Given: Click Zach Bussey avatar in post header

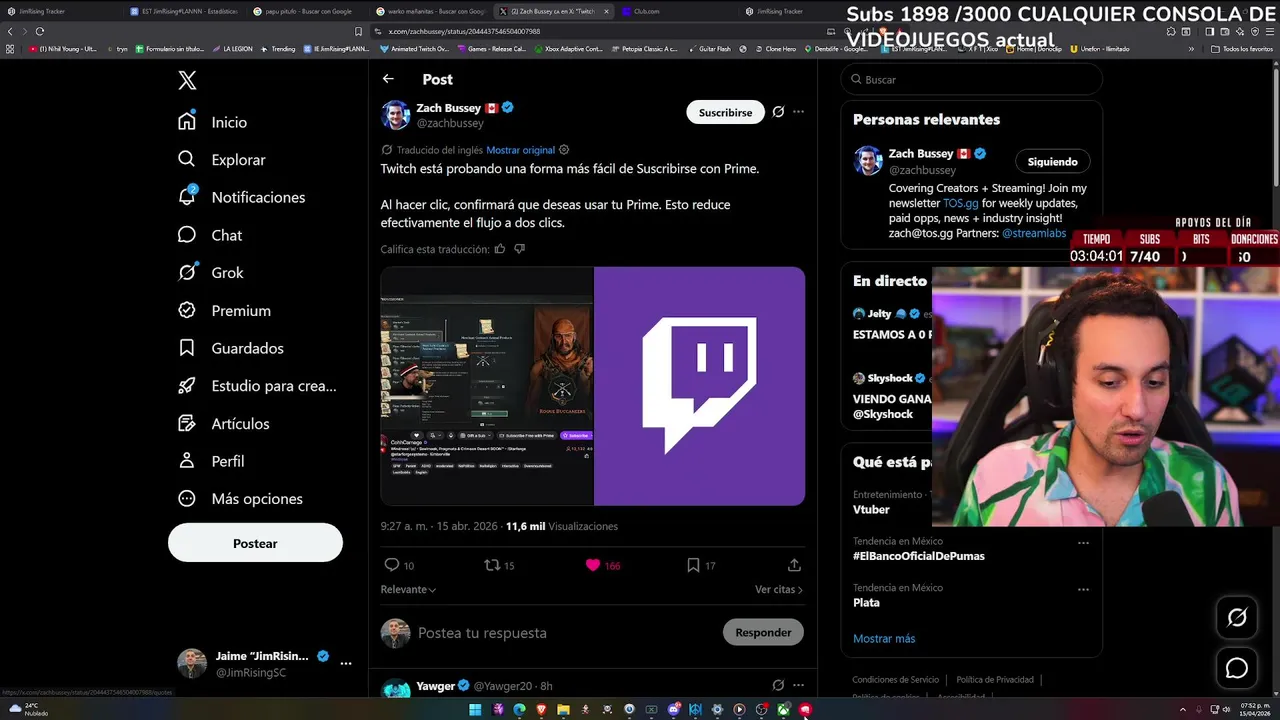Looking at the screenshot, I should tap(396, 115).
